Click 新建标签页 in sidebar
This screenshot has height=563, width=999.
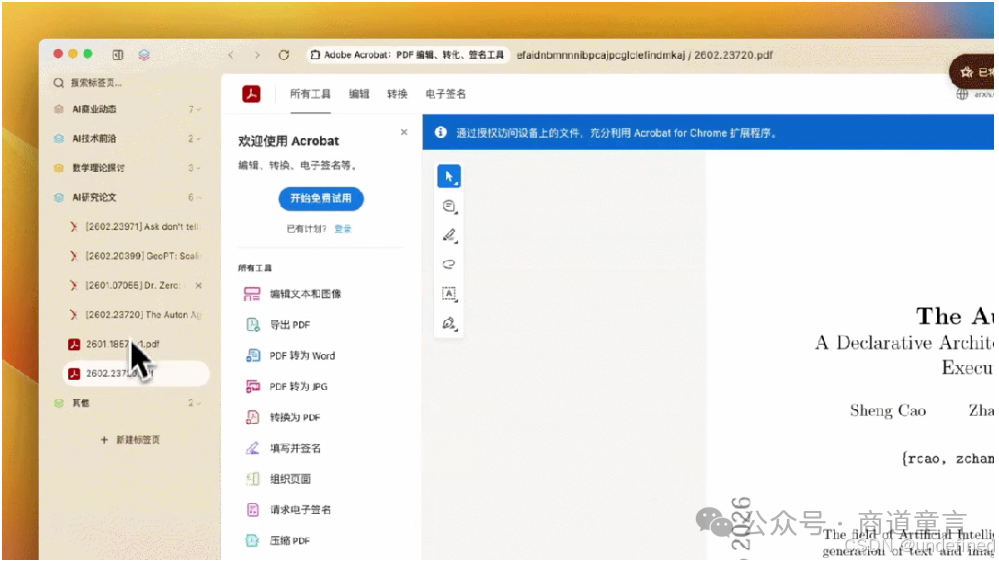[x=131, y=440]
